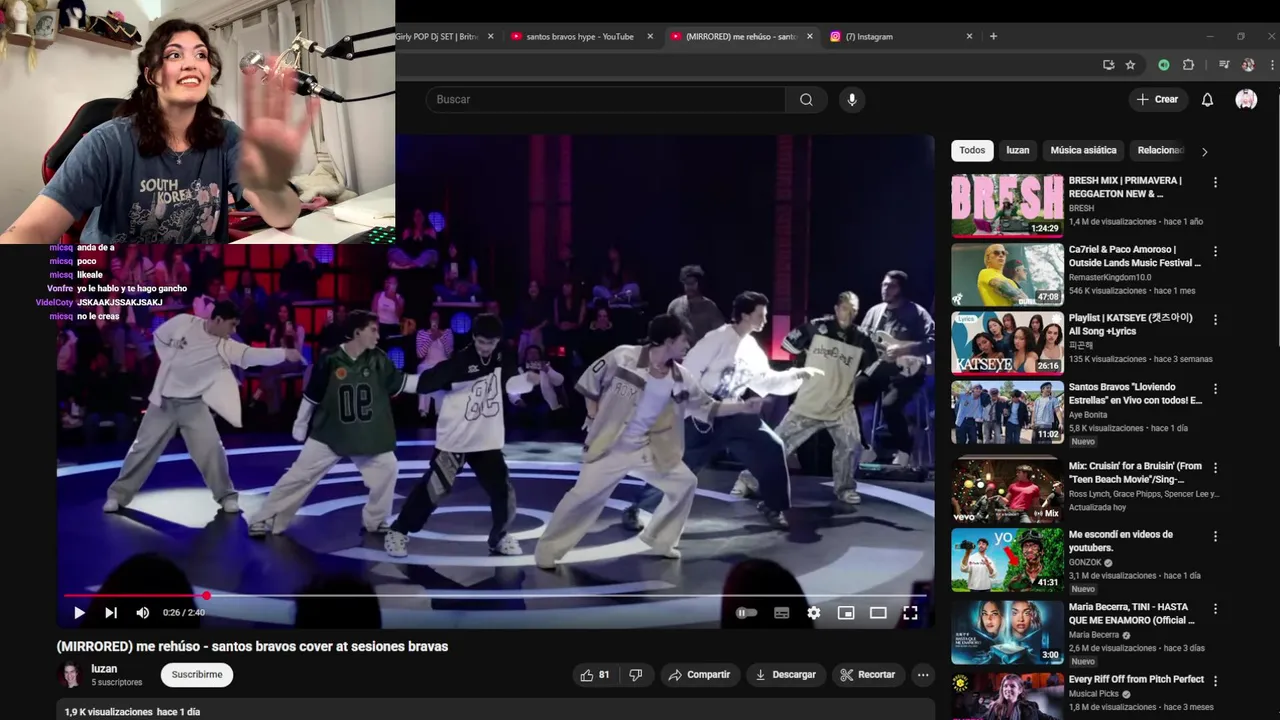
Task: Like the video with 81 likes
Action: (x=595, y=675)
